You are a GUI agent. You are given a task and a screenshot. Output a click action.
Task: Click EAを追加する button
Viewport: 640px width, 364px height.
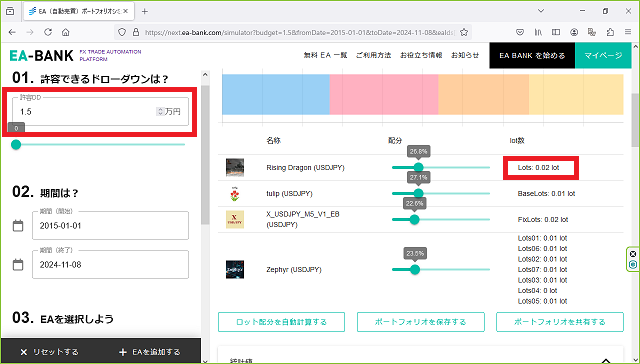coord(149,352)
